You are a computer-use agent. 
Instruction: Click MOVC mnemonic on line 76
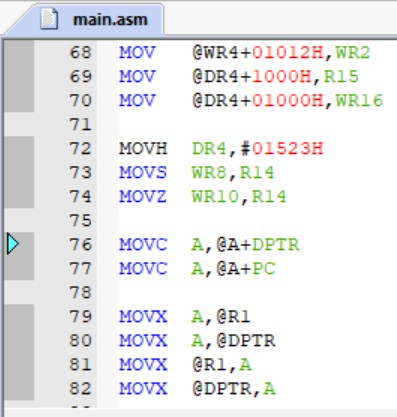(143, 245)
